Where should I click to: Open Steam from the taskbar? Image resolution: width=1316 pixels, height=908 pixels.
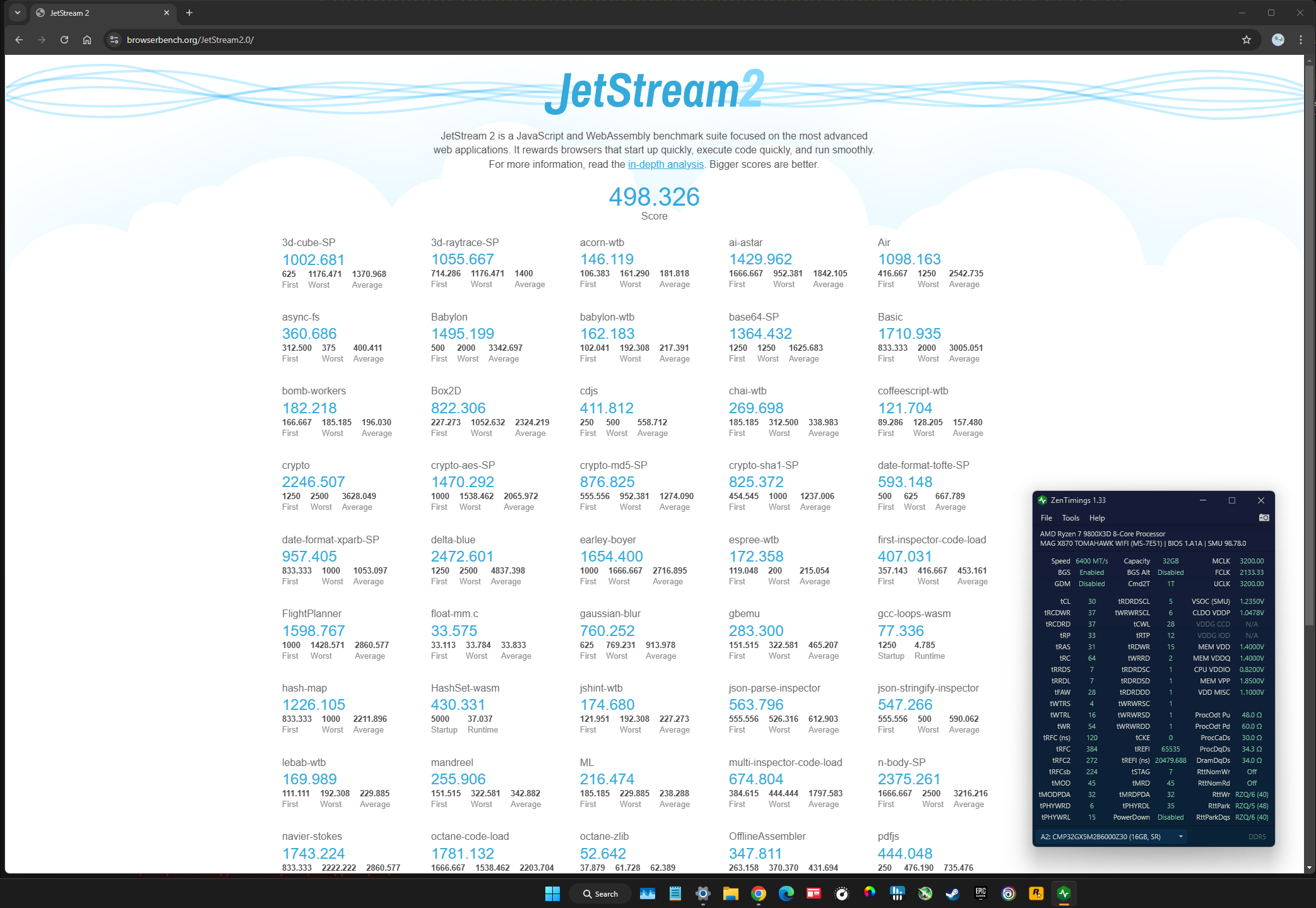pyautogui.click(x=952, y=893)
